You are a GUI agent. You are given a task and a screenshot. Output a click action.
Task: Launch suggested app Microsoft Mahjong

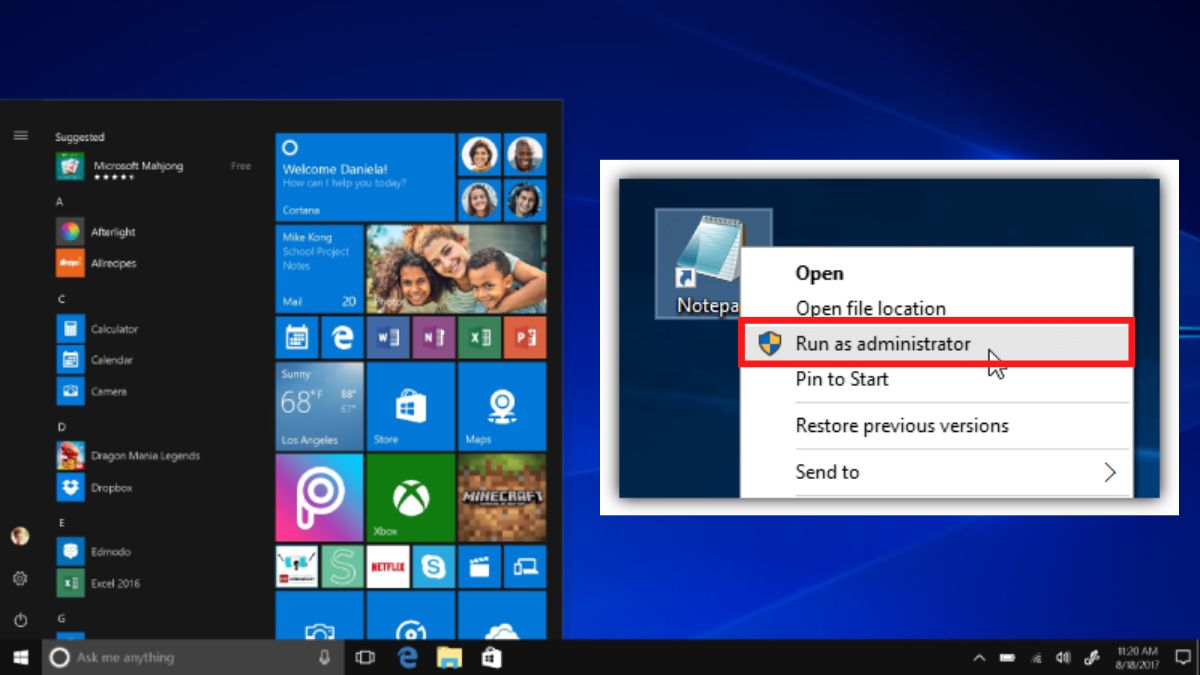point(153,167)
